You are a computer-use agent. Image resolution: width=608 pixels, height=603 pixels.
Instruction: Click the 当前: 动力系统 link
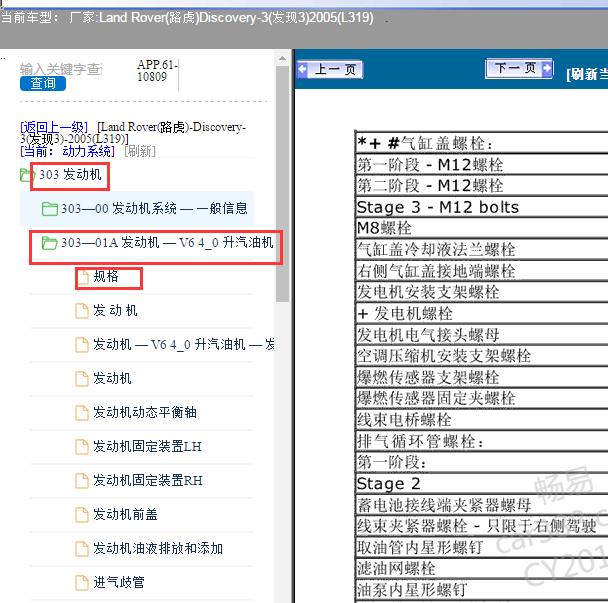tap(67, 151)
